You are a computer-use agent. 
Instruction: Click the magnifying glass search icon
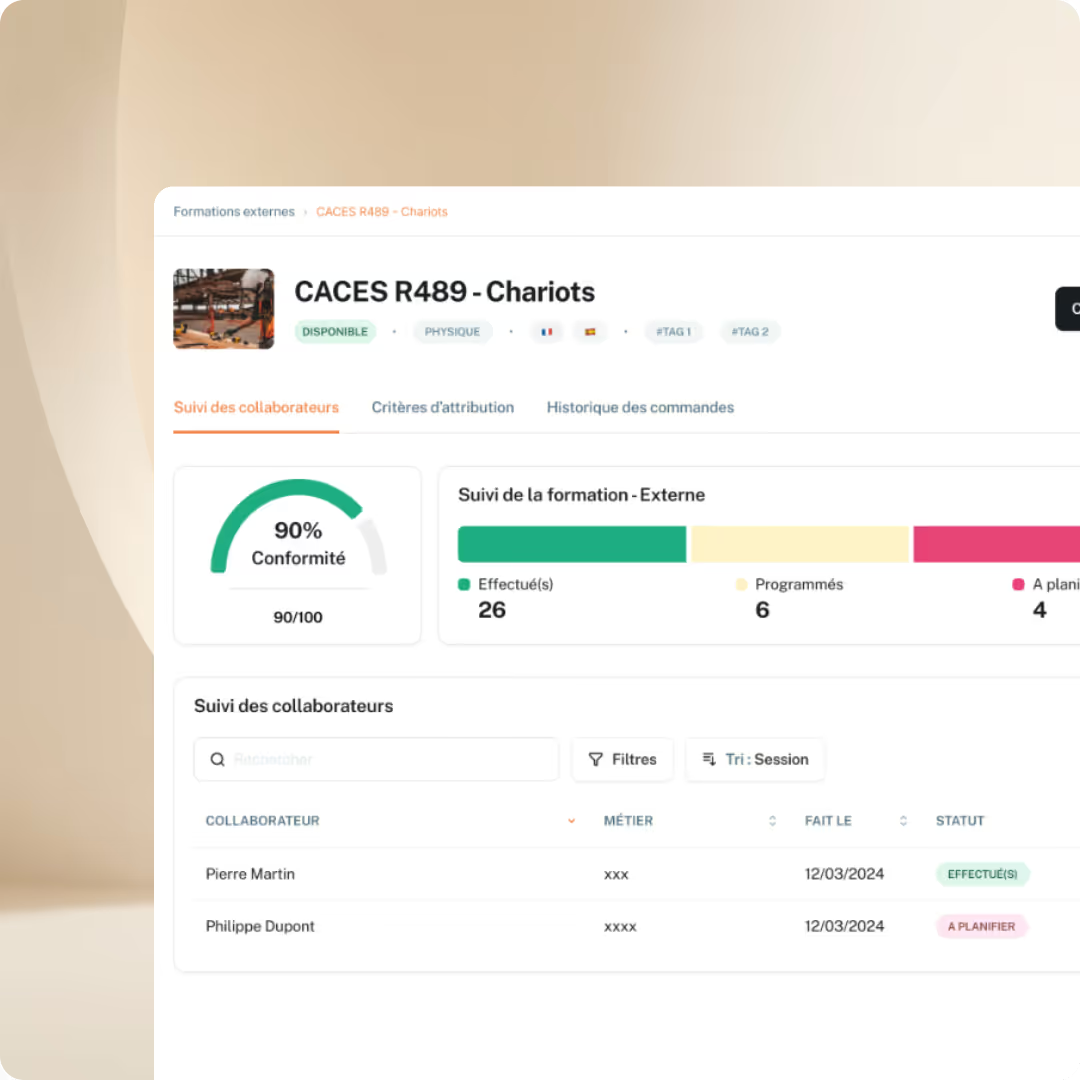point(218,759)
